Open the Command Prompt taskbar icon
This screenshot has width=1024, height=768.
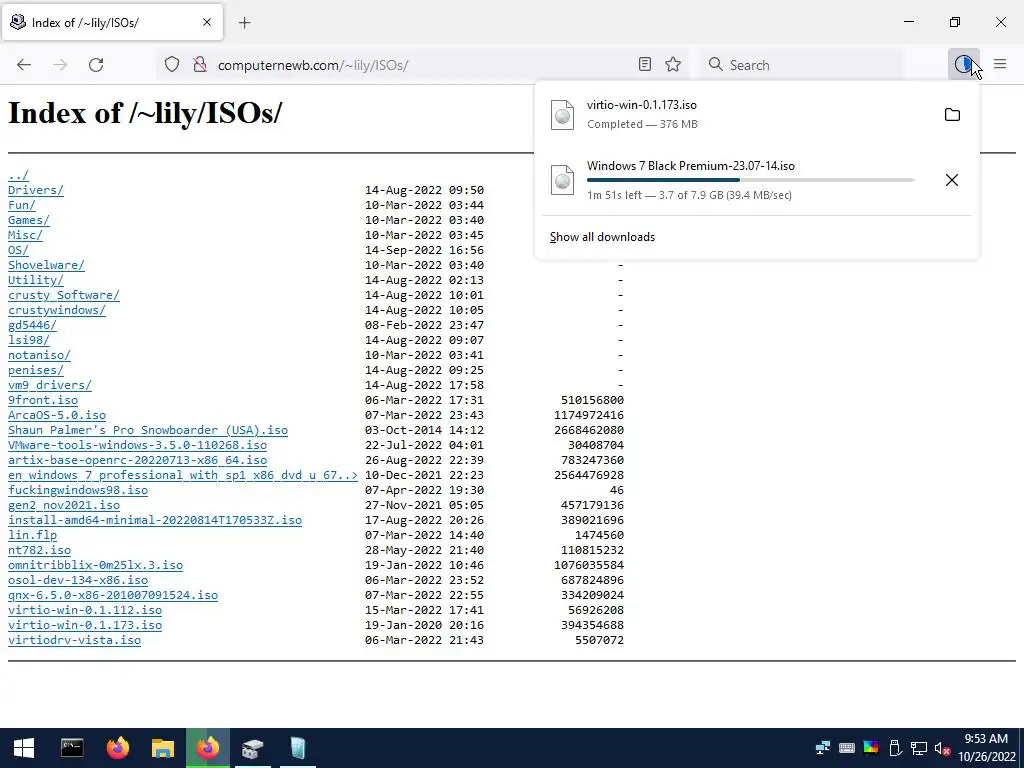(72, 748)
